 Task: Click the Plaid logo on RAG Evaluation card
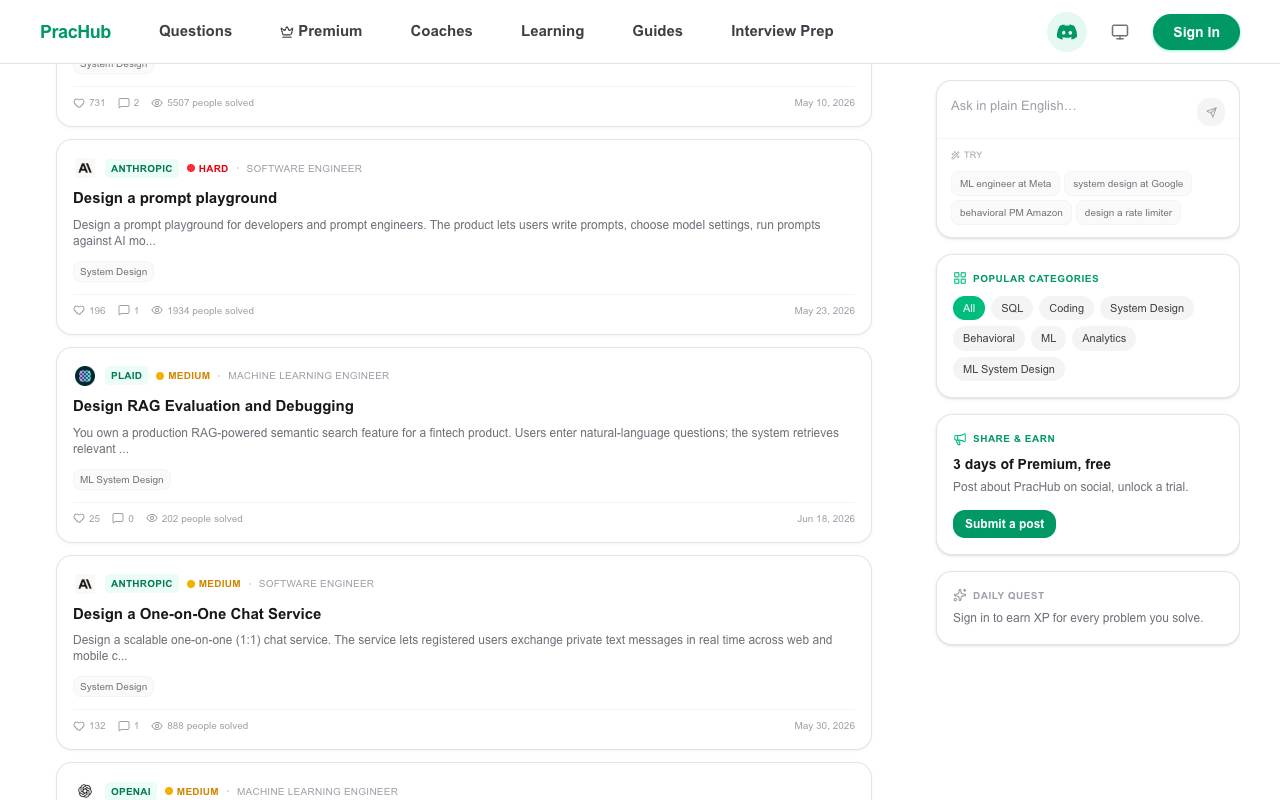[x=85, y=376]
